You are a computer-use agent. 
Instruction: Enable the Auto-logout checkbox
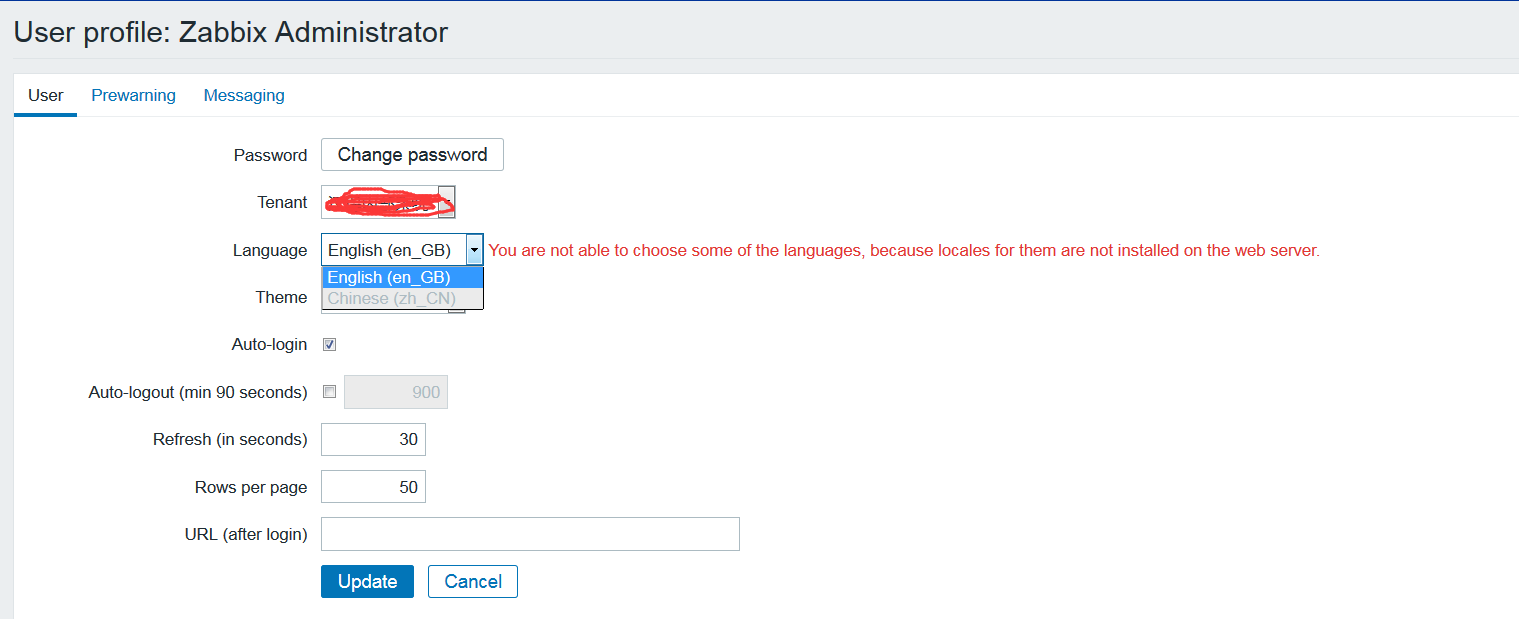[330, 392]
